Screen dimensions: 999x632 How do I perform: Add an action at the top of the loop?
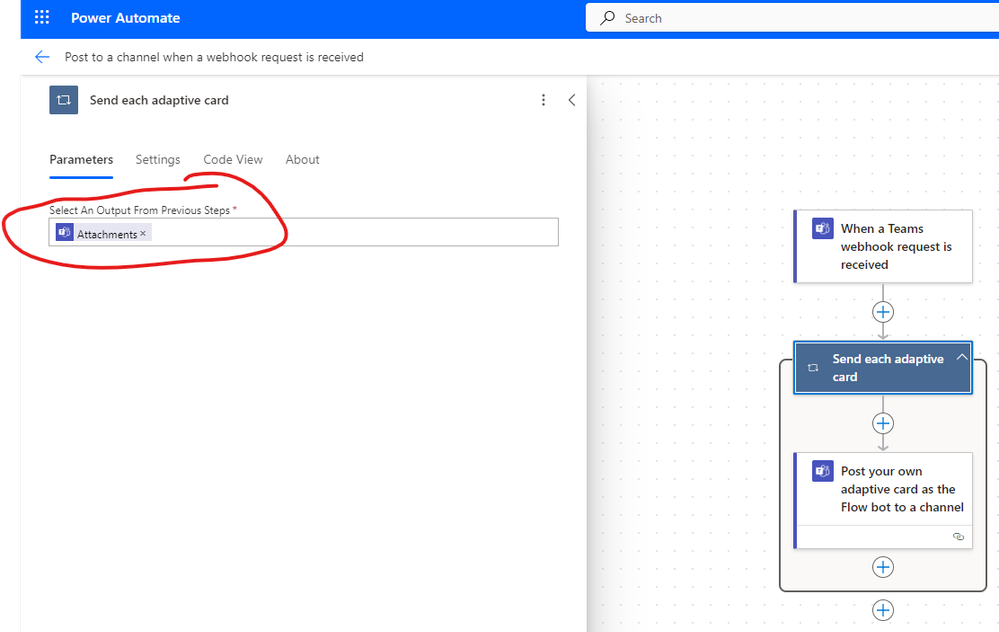(883, 424)
